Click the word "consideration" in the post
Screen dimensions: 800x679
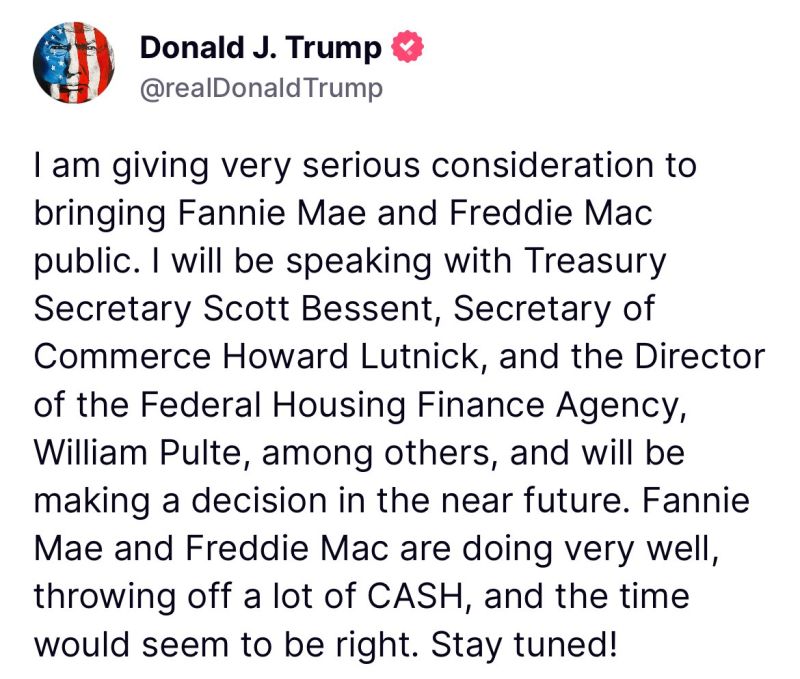(550, 165)
